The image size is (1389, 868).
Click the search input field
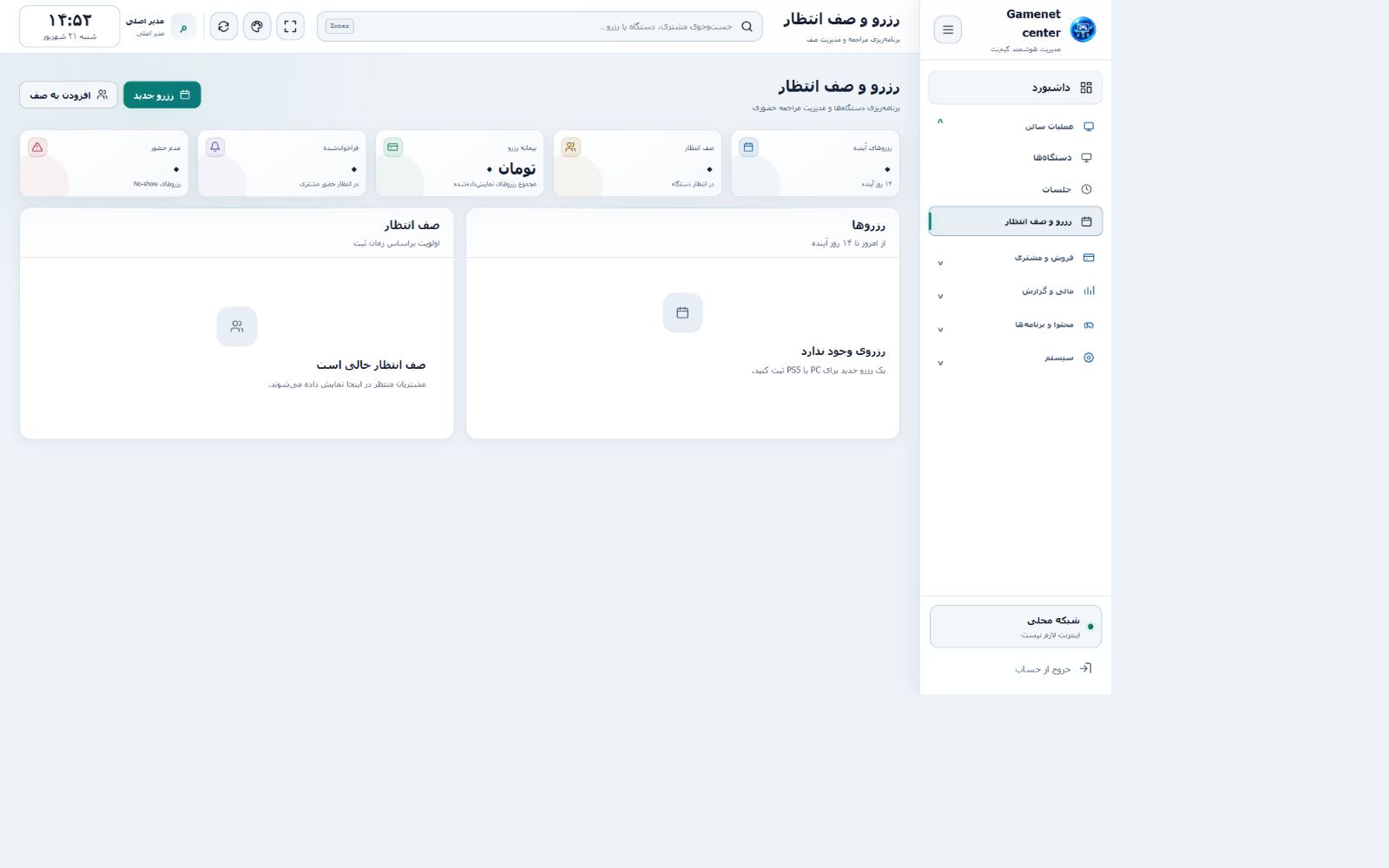[x=540, y=26]
